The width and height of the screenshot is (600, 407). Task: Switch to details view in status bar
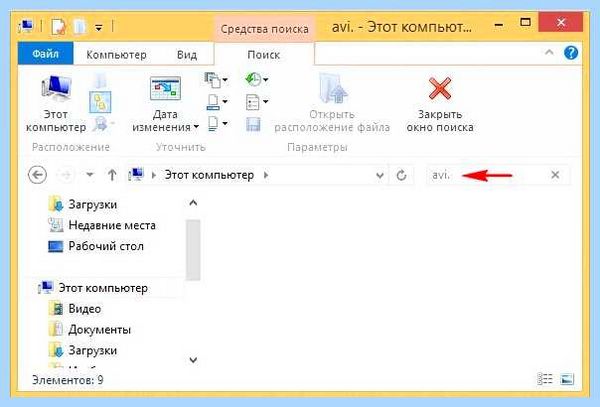(545, 379)
